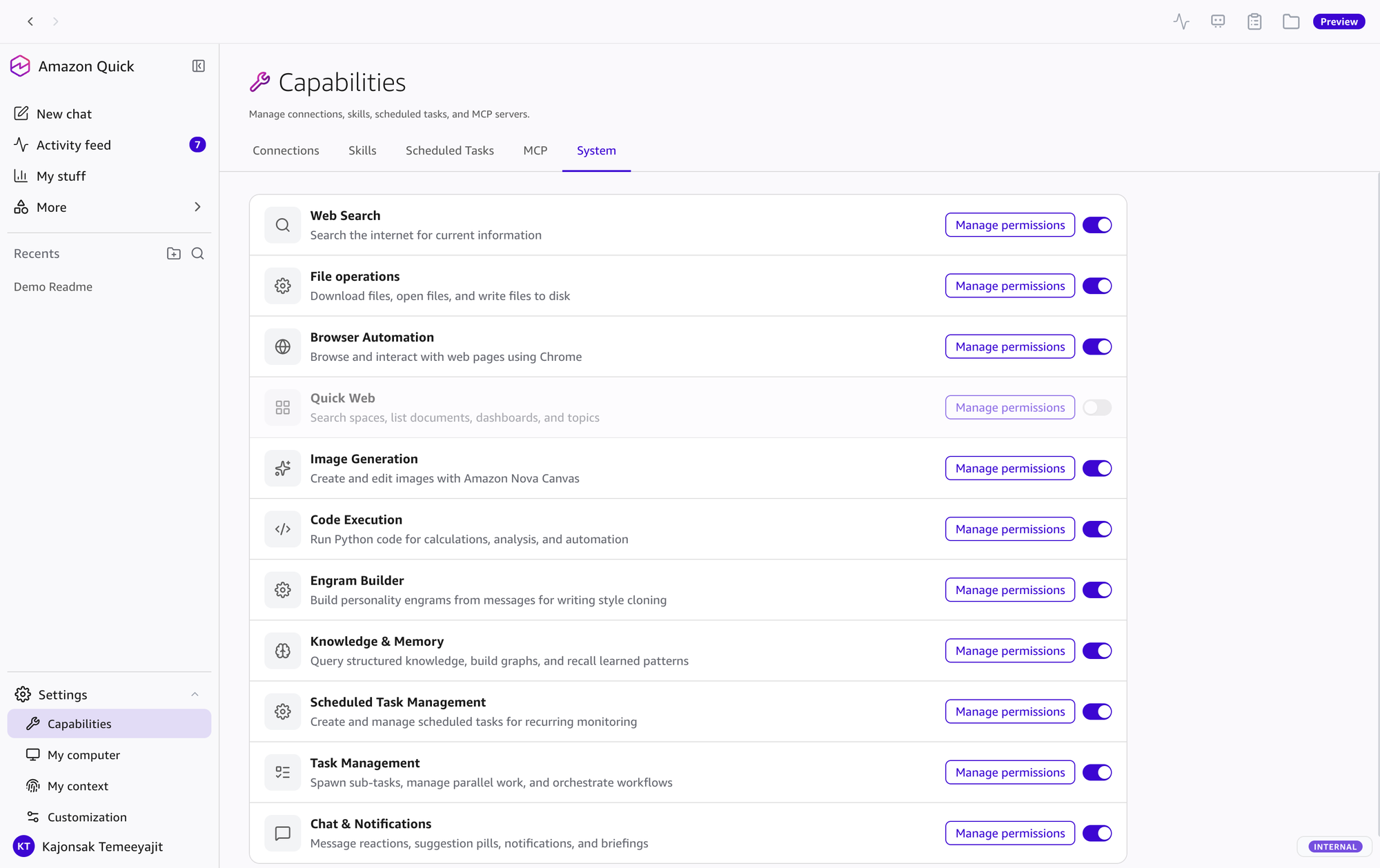
Task: Search recents with magnifier icon
Action: pyautogui.click(x=197, y=253)
